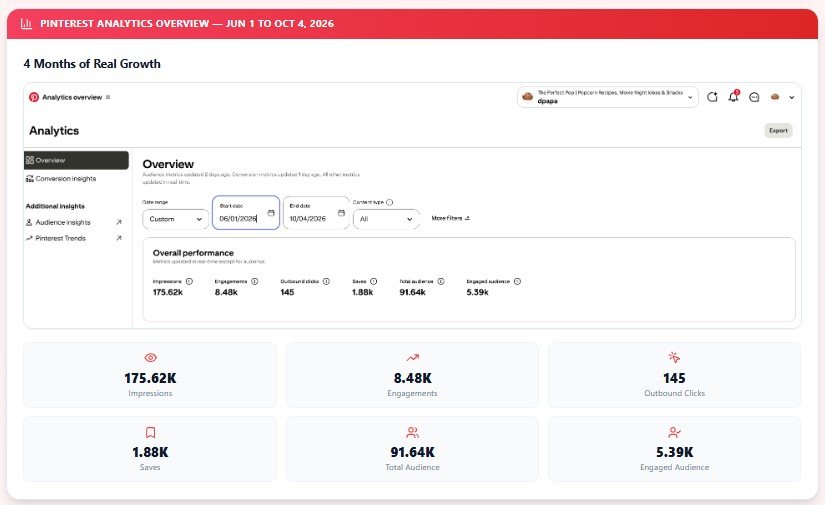Image resolution: width=825 pixels, height=505 pixels.
Task: Open the Date range Custom dropdown
Action: [x=175, y=219]
